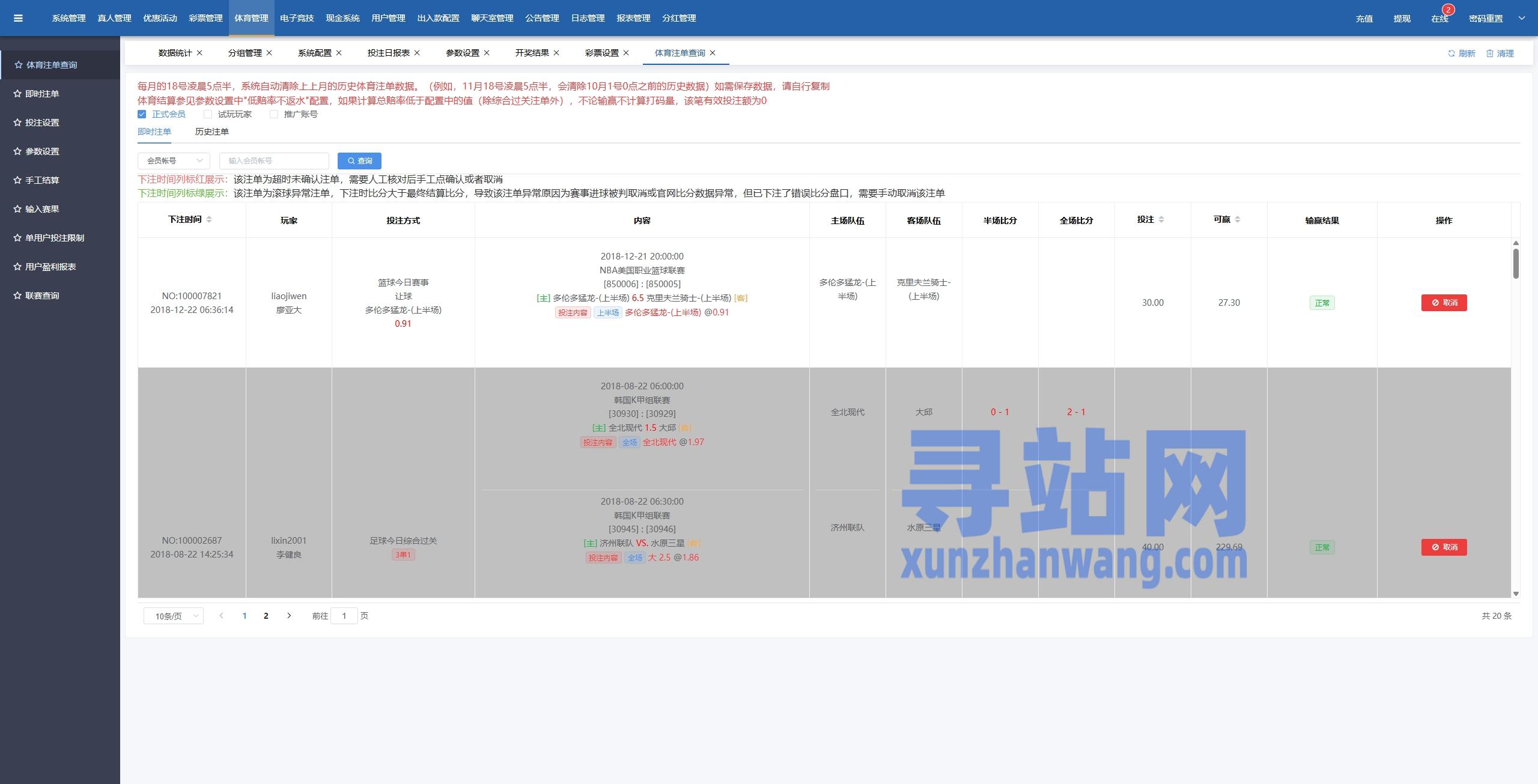Click player name lixin2001
Screen dimensions: 1538x784
[x=289, y=541]
